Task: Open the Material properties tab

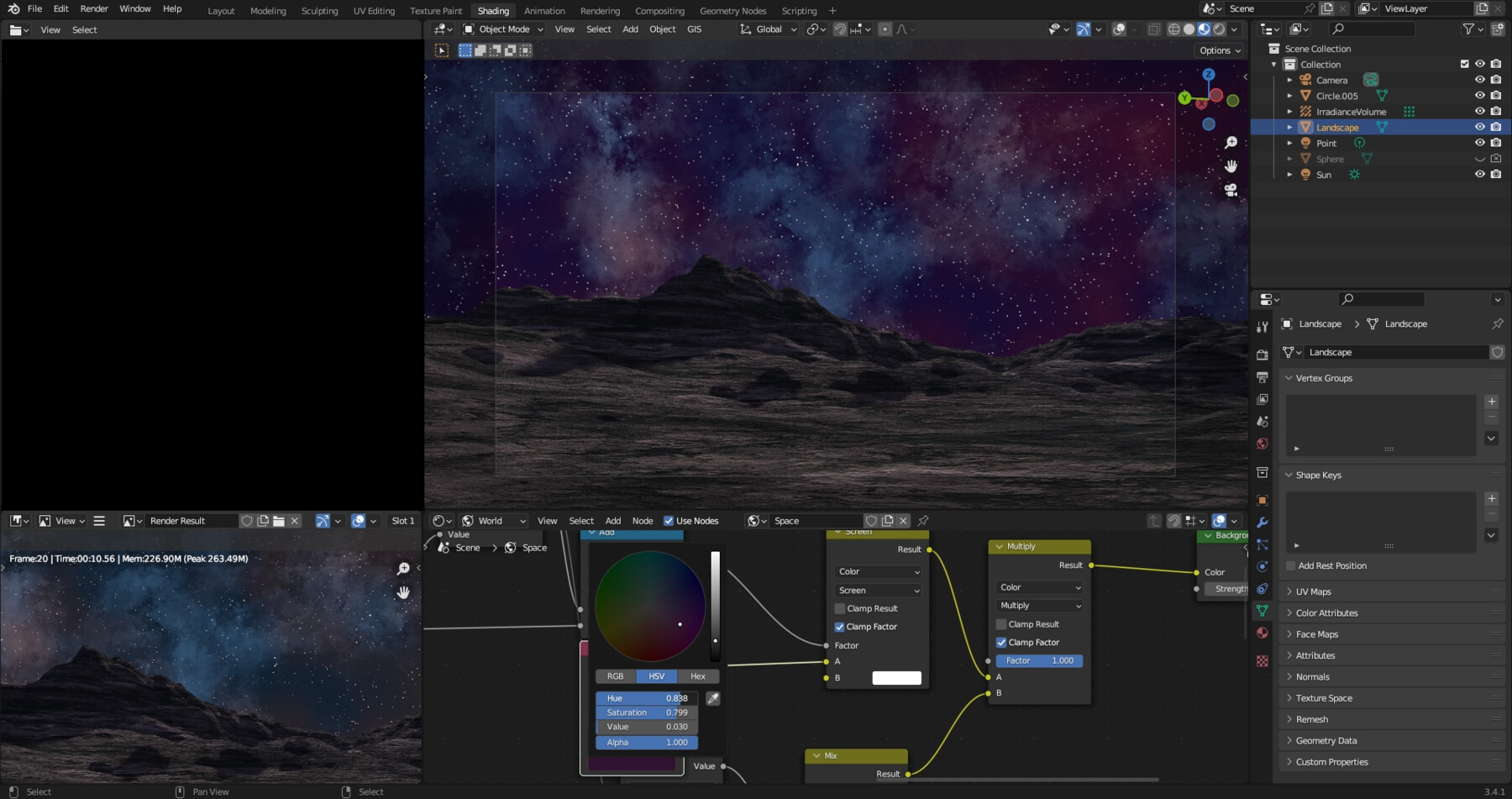Action: click(x=1262, y=633)
